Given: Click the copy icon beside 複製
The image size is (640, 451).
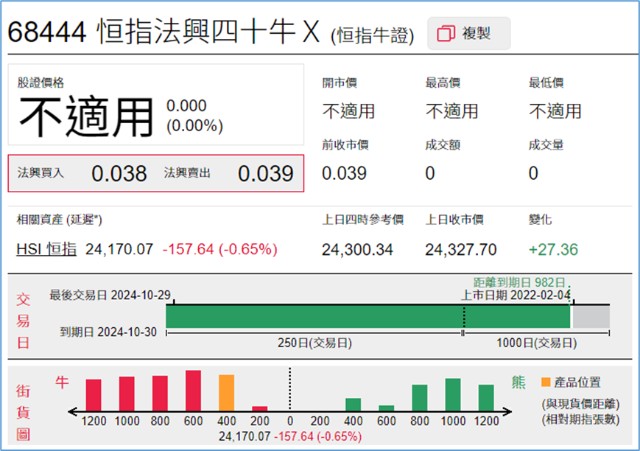Looking at the screenshot, I should [446, 33].
